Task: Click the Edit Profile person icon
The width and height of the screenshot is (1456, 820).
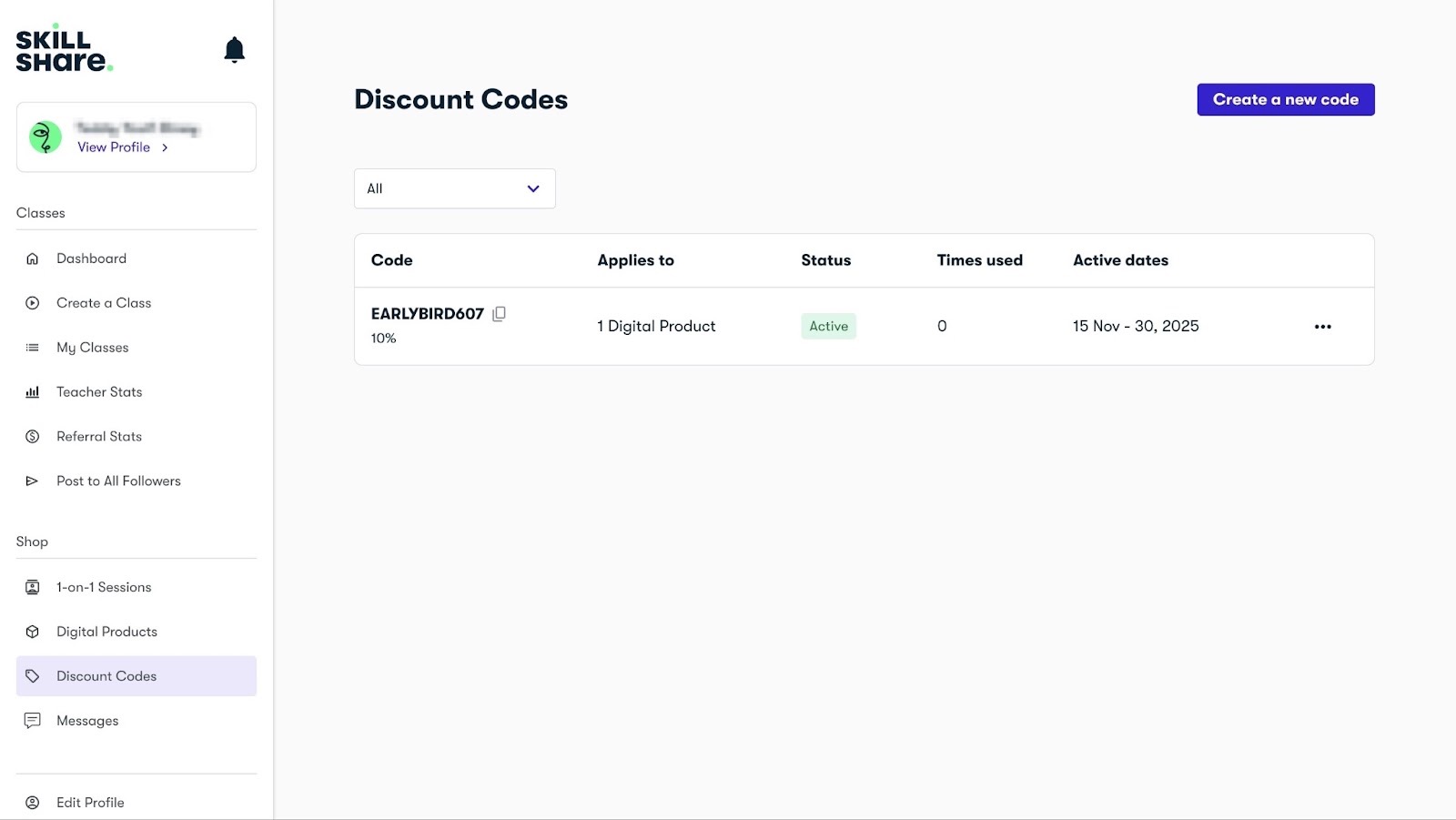Action: [x=33, y=803]
